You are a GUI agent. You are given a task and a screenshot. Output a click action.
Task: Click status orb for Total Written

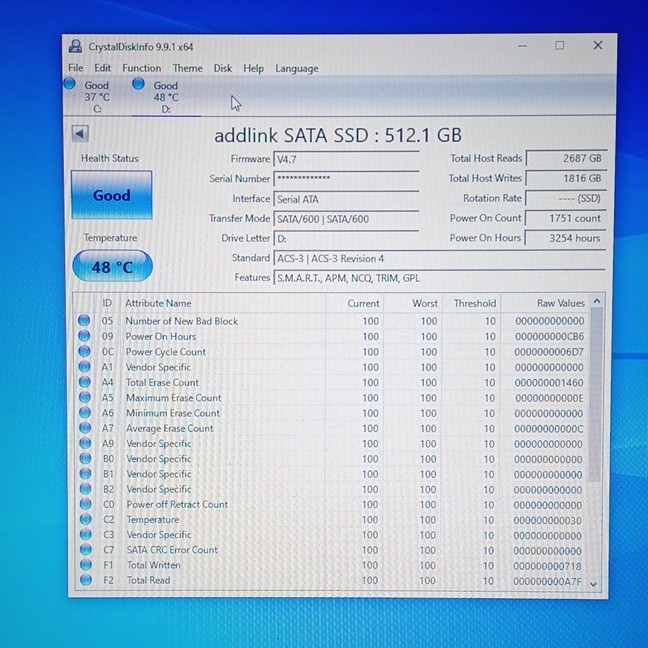[86, 565]
